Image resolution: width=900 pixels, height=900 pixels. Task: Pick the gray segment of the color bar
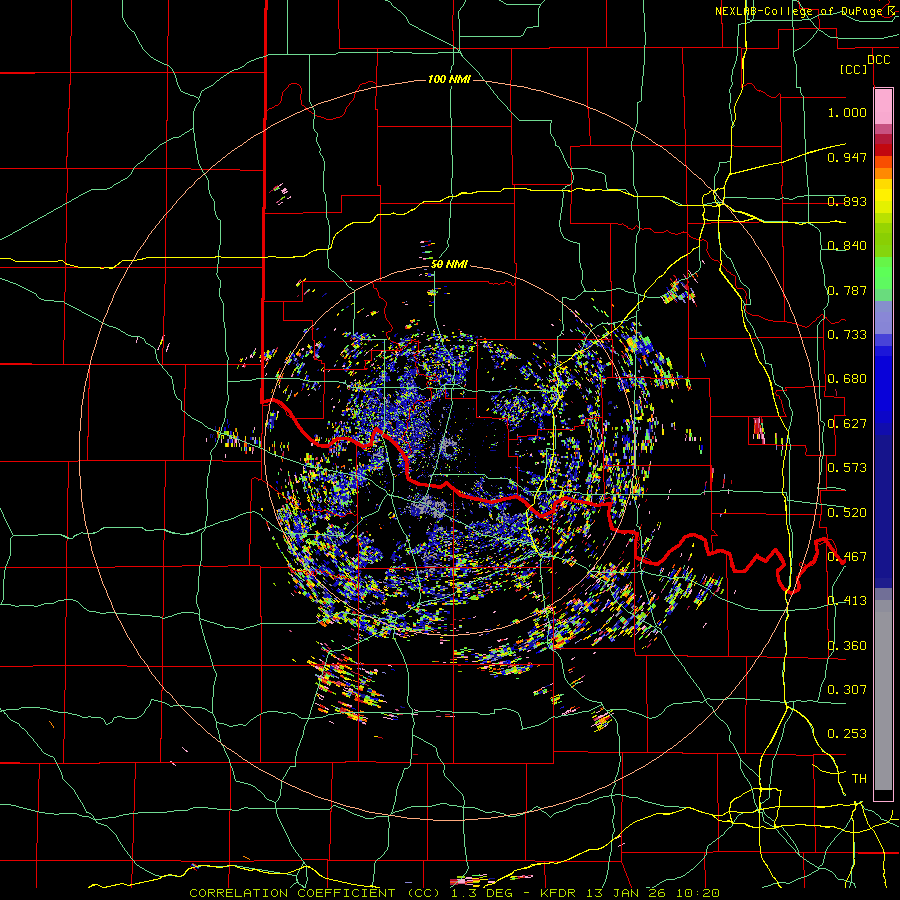(x=883, y=695)
